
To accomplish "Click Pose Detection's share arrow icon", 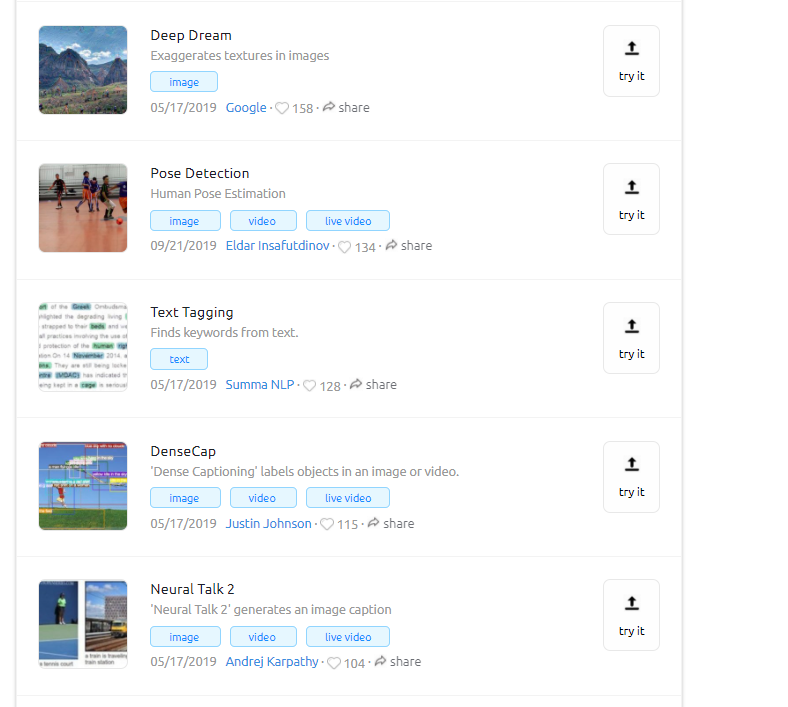I will tap(391, 245).
